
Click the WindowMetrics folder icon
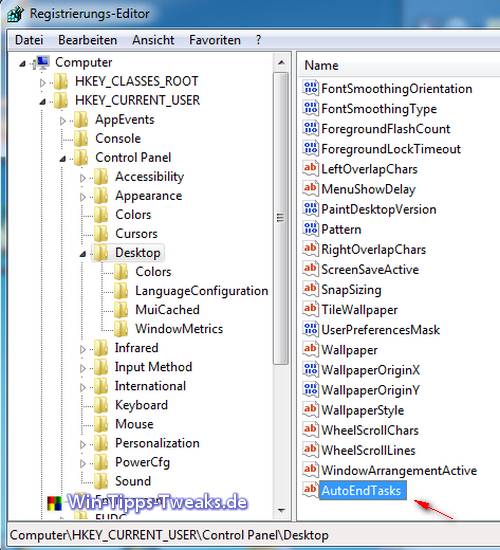coord(121,329)
